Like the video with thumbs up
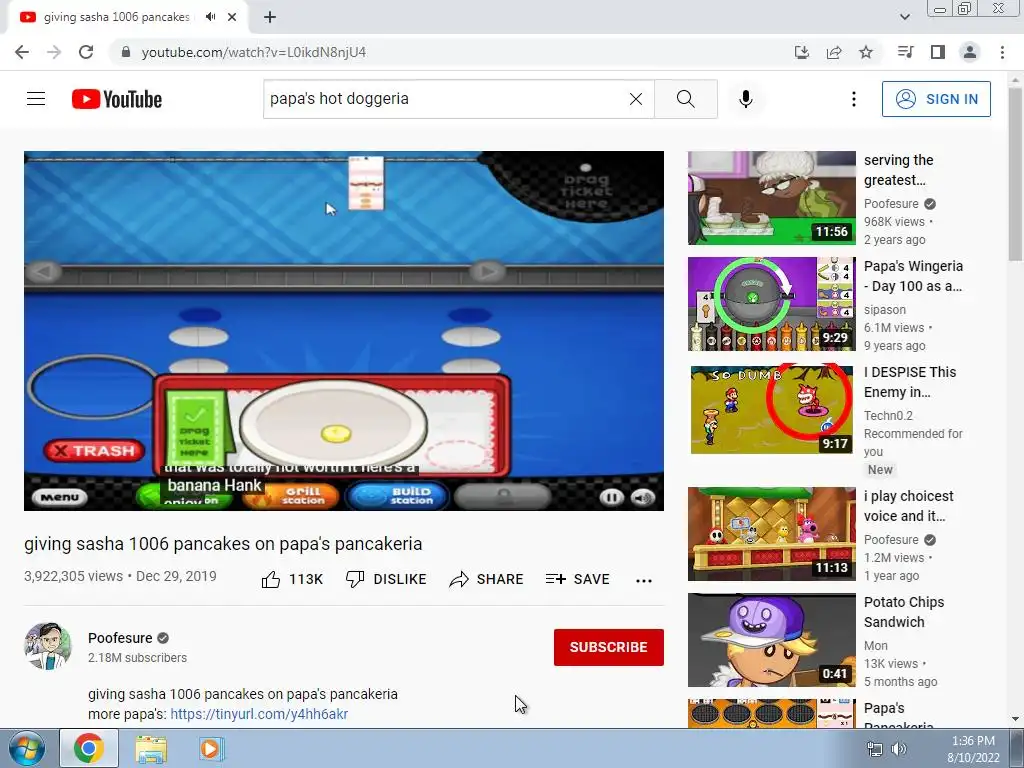 [292, 579]
